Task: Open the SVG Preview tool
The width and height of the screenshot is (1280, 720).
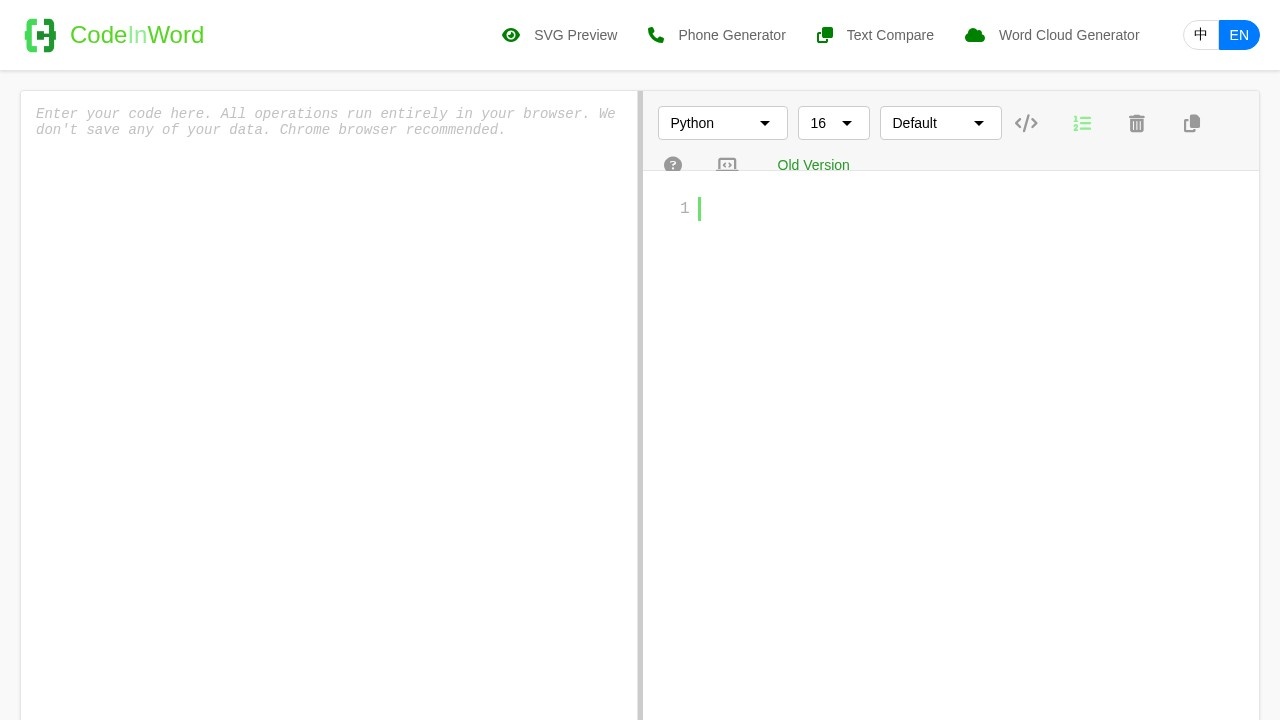Action: (x=560, y=35)
